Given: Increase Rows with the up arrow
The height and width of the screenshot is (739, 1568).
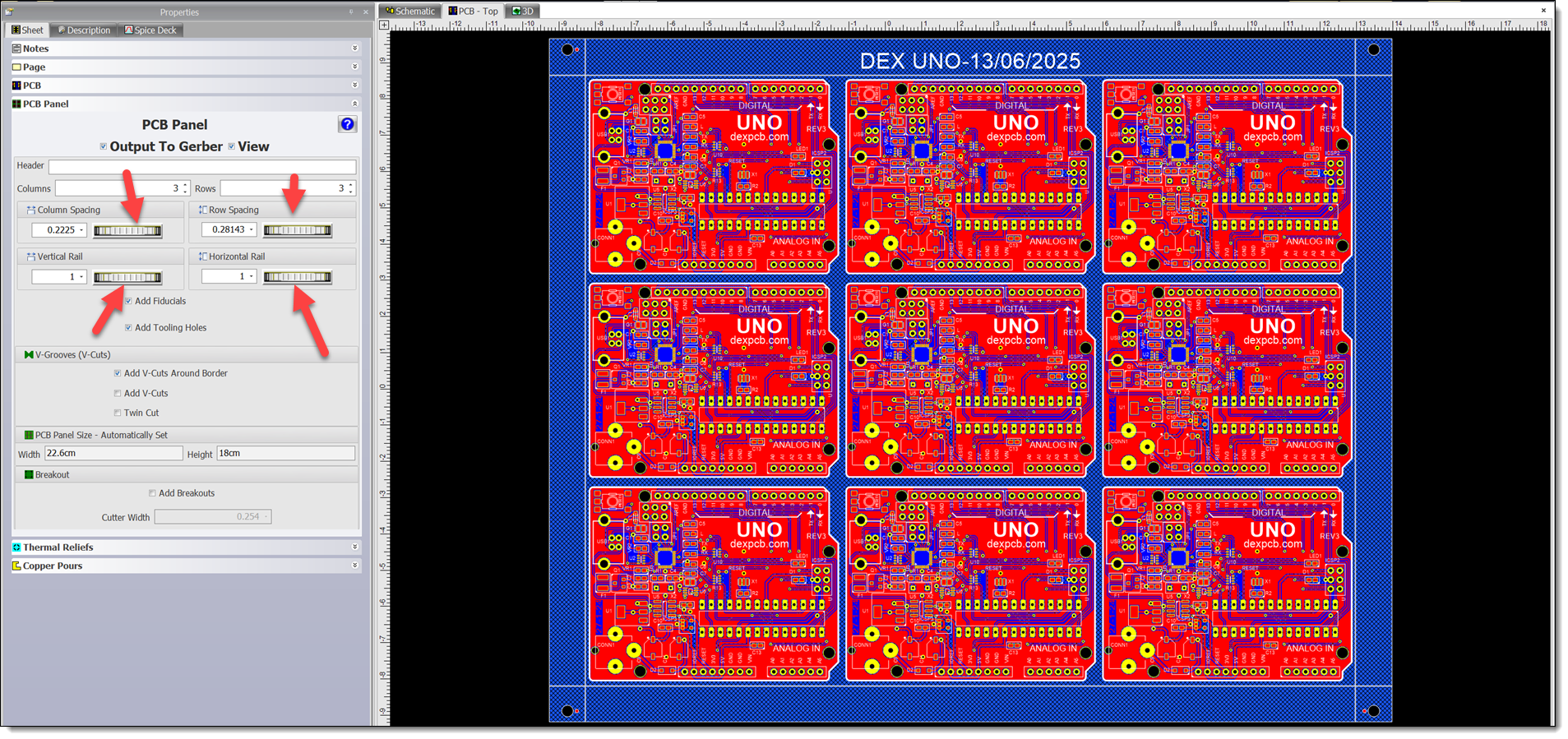Looking at the screenshot, I should [351, 185].
